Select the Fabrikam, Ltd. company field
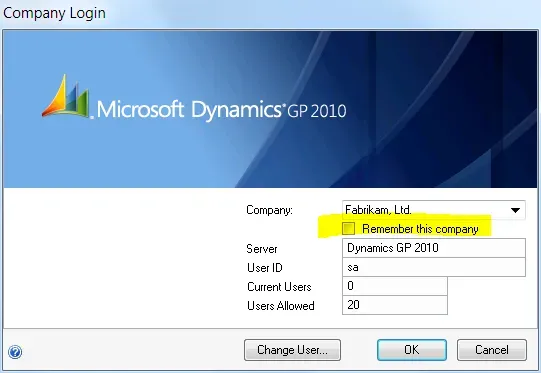 [434, 210]
